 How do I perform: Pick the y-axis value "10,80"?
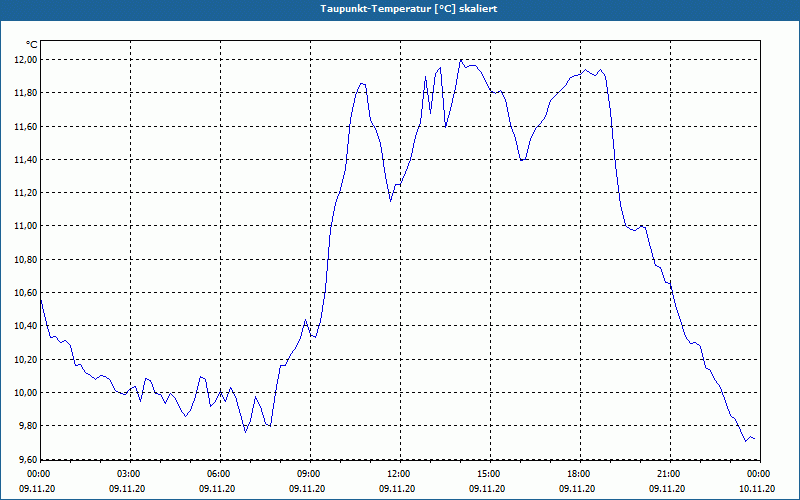[x=27, y=259]
